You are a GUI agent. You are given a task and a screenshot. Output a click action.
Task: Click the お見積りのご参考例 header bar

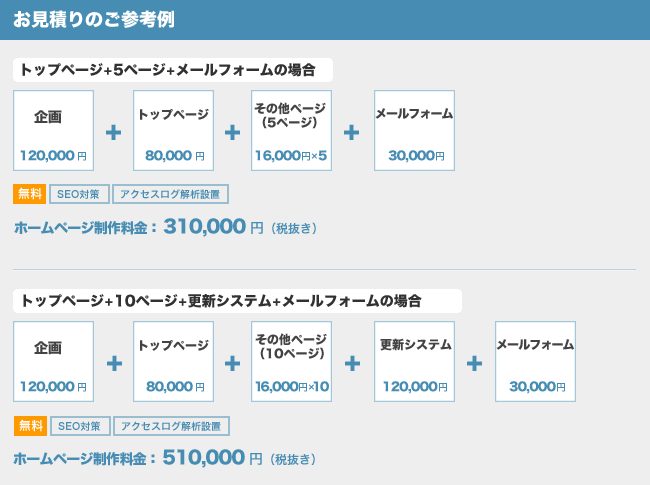coord(325,20)
